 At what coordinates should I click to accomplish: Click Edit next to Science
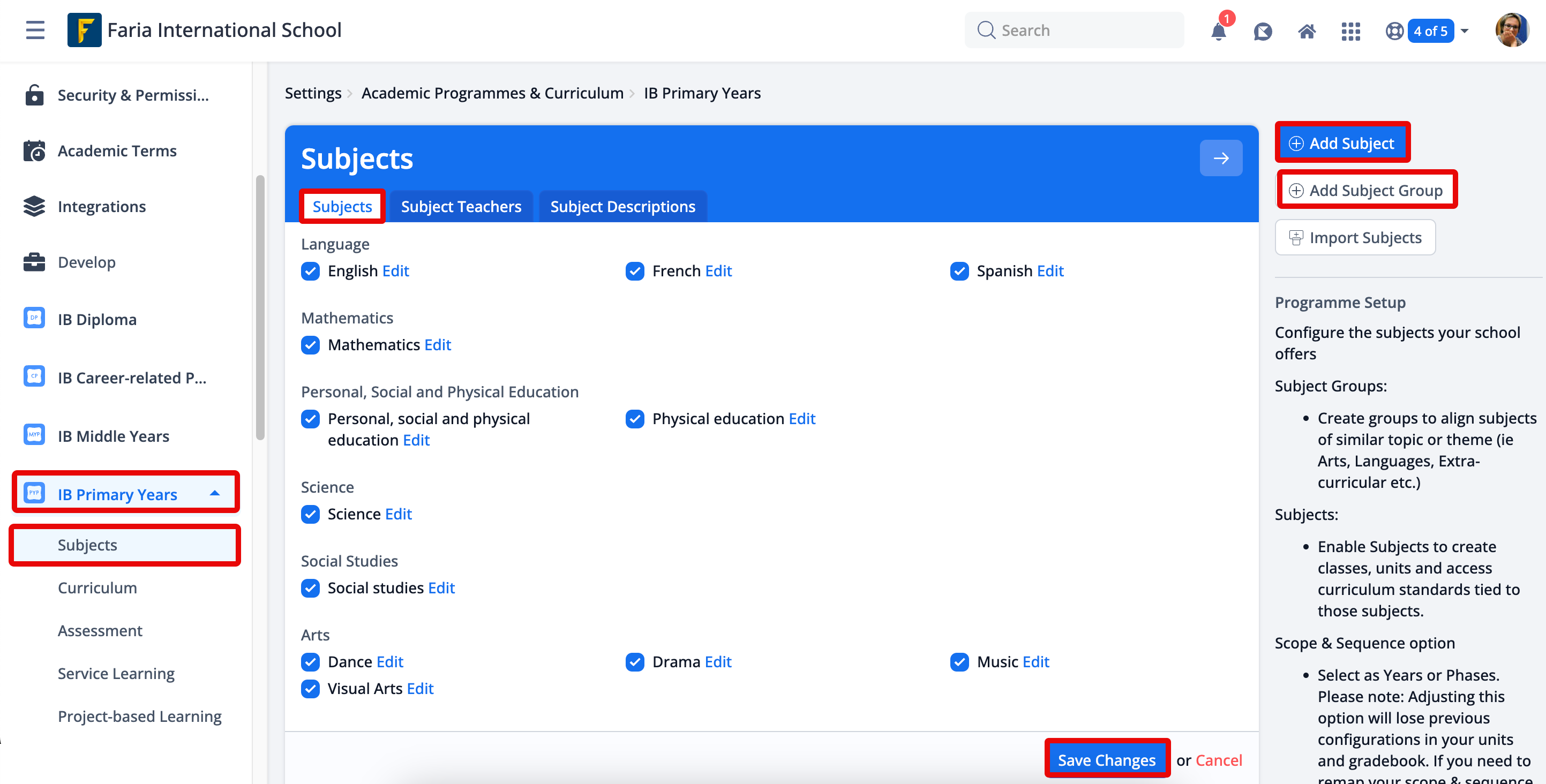399,514
